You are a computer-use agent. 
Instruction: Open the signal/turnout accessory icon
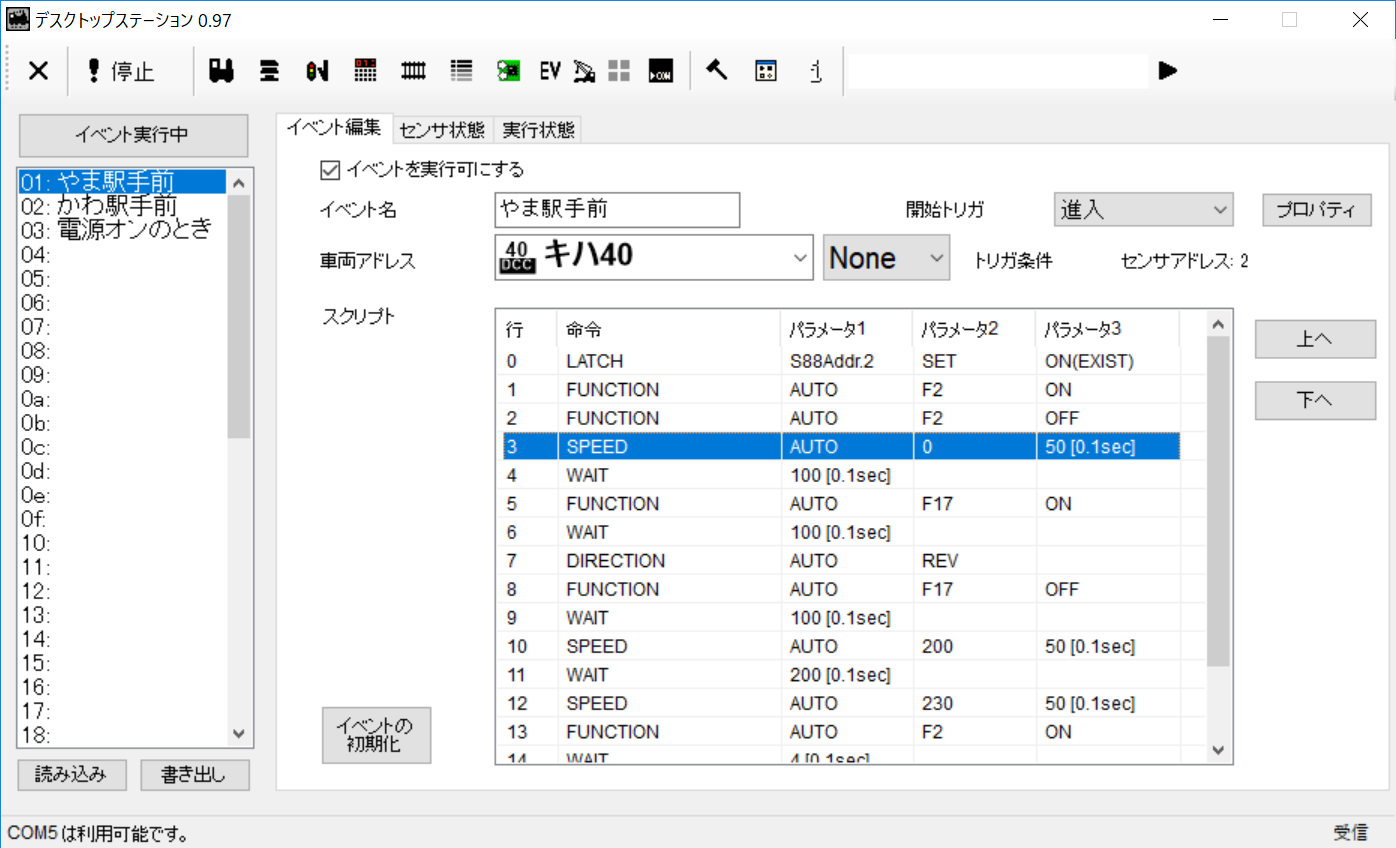pos(317,70)
